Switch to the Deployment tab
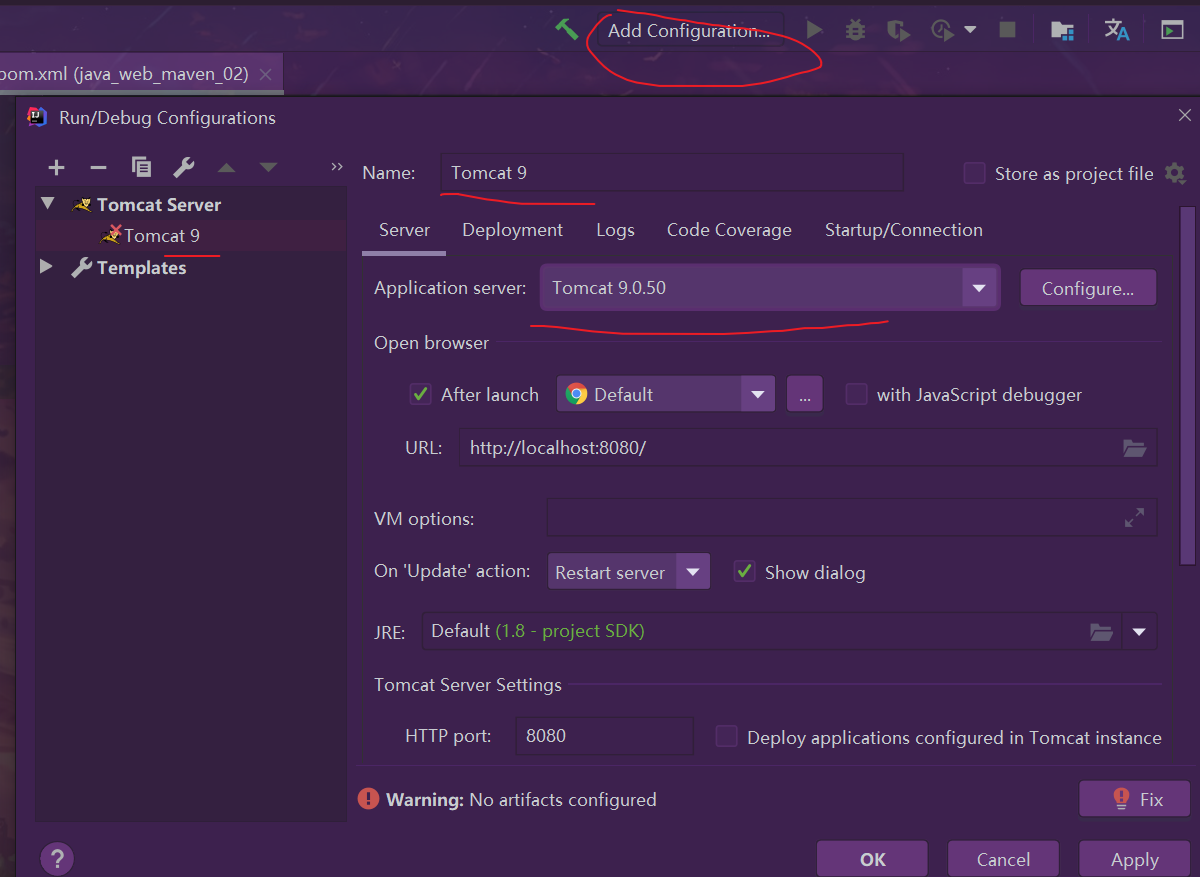The image size is (1200, 877). point(512,230)
